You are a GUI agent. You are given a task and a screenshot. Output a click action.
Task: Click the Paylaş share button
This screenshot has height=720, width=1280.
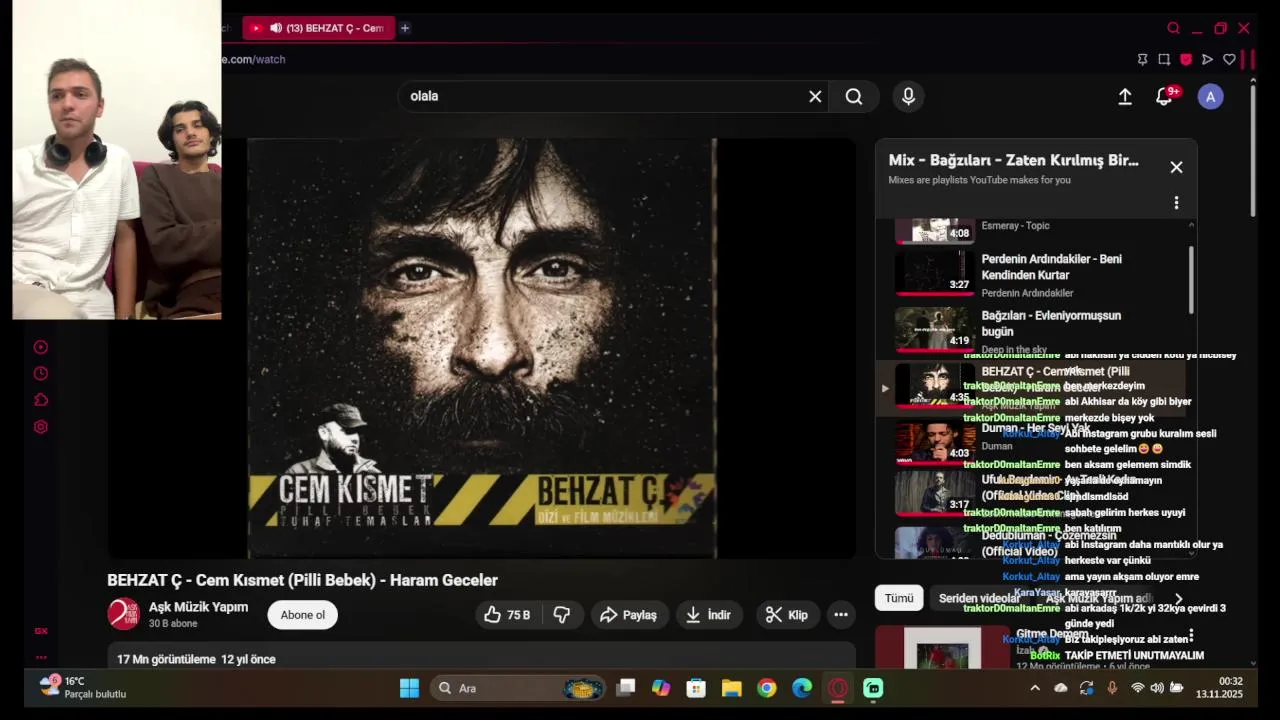coord(628,615)
